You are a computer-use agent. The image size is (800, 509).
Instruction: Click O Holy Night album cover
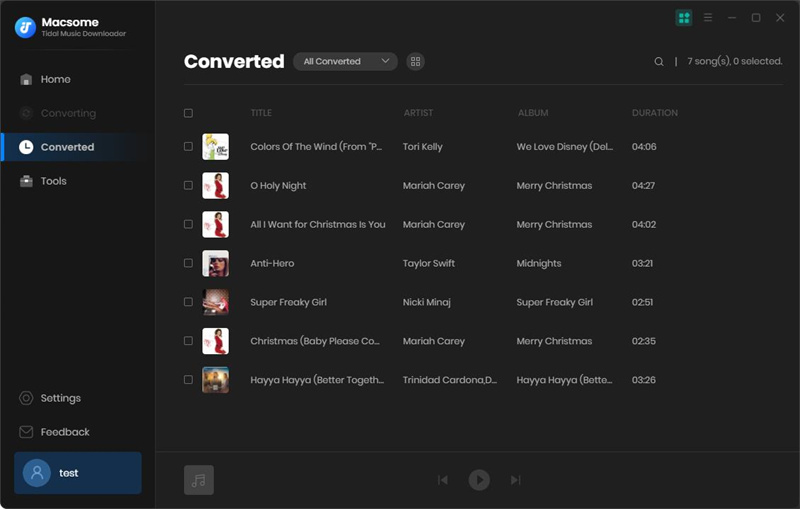(215, 185)
